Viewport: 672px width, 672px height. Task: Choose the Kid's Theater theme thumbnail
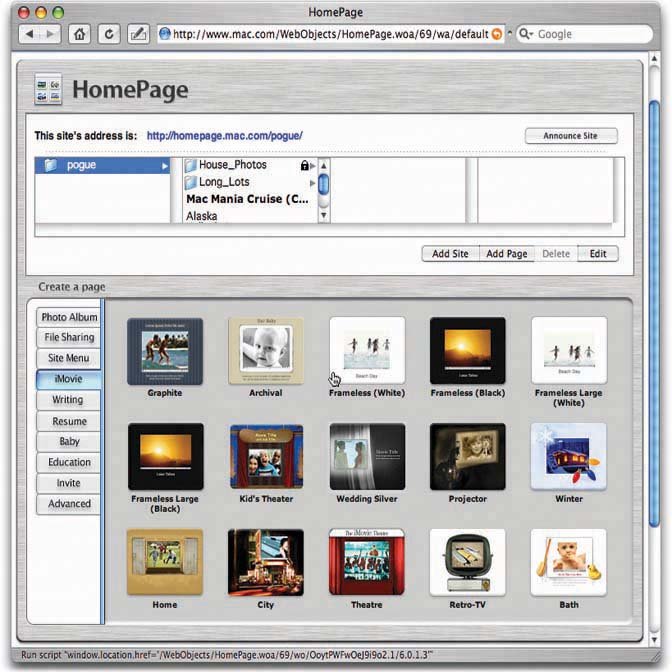267,456
